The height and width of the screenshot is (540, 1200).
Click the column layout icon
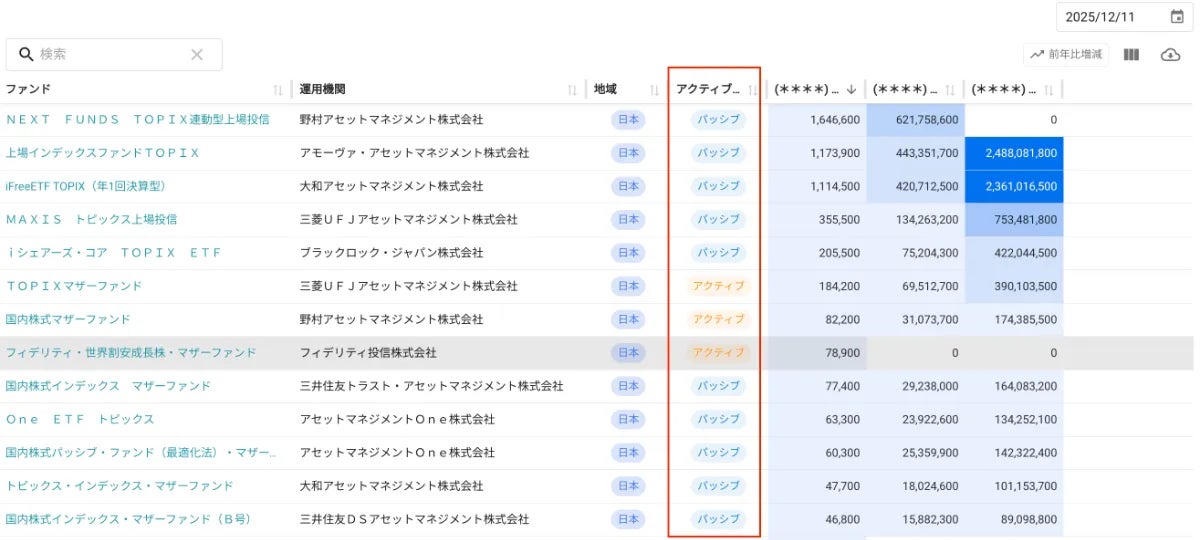[x=1131, y=55]
